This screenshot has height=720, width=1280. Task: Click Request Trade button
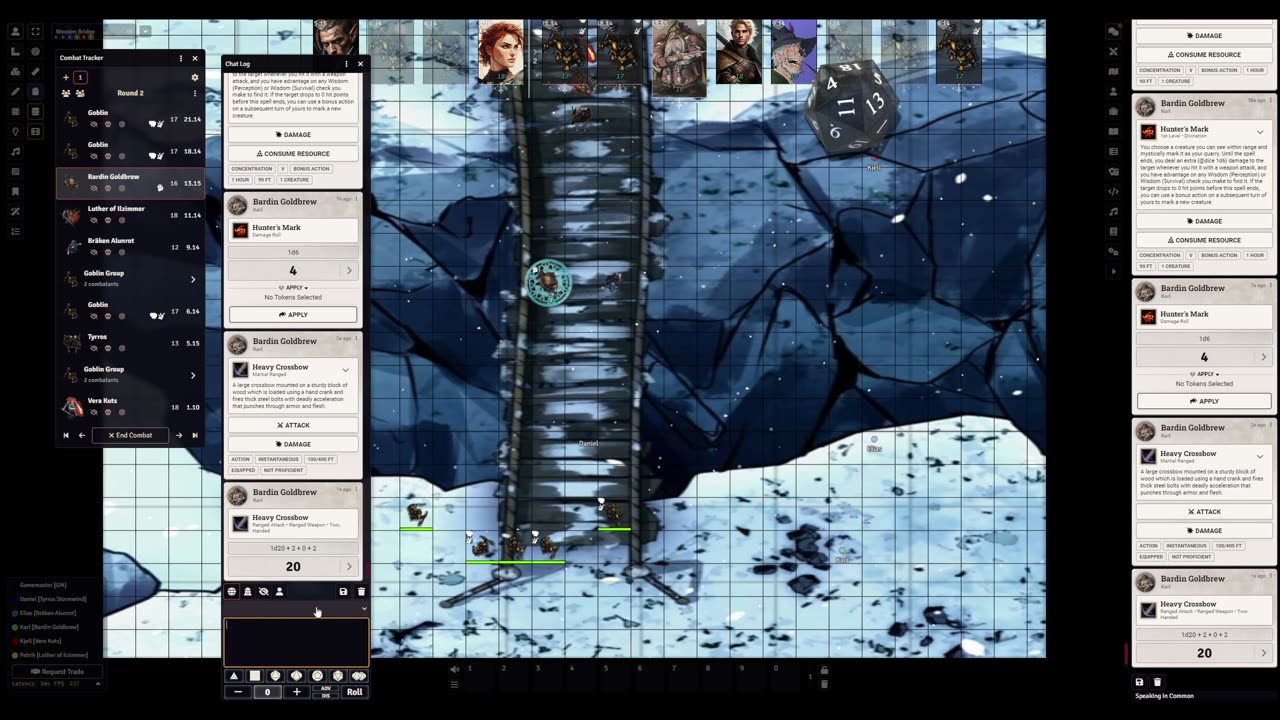(x=57, y=671)
